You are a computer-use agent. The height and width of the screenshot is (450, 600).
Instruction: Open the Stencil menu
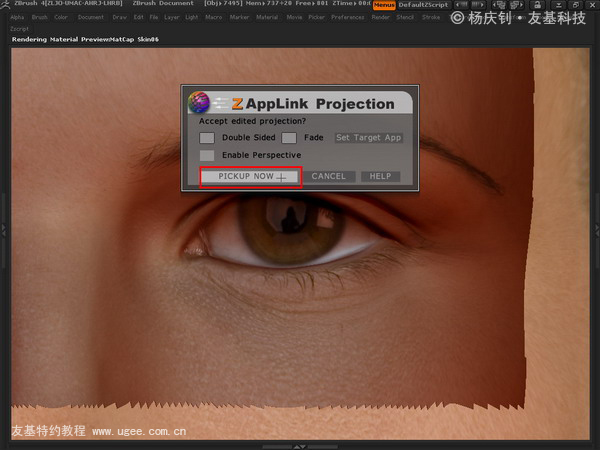pos(405,17)
